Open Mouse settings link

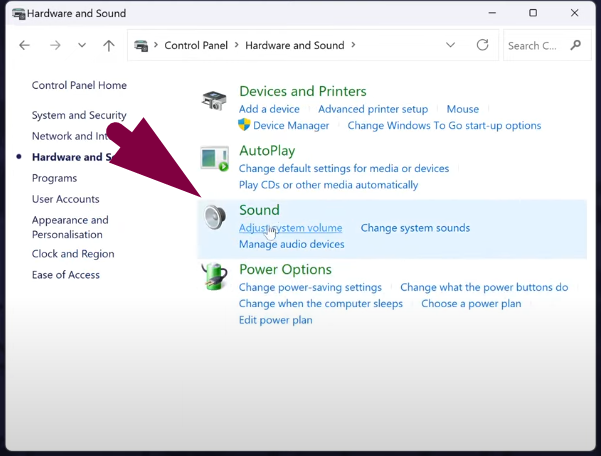click(463, 109)
